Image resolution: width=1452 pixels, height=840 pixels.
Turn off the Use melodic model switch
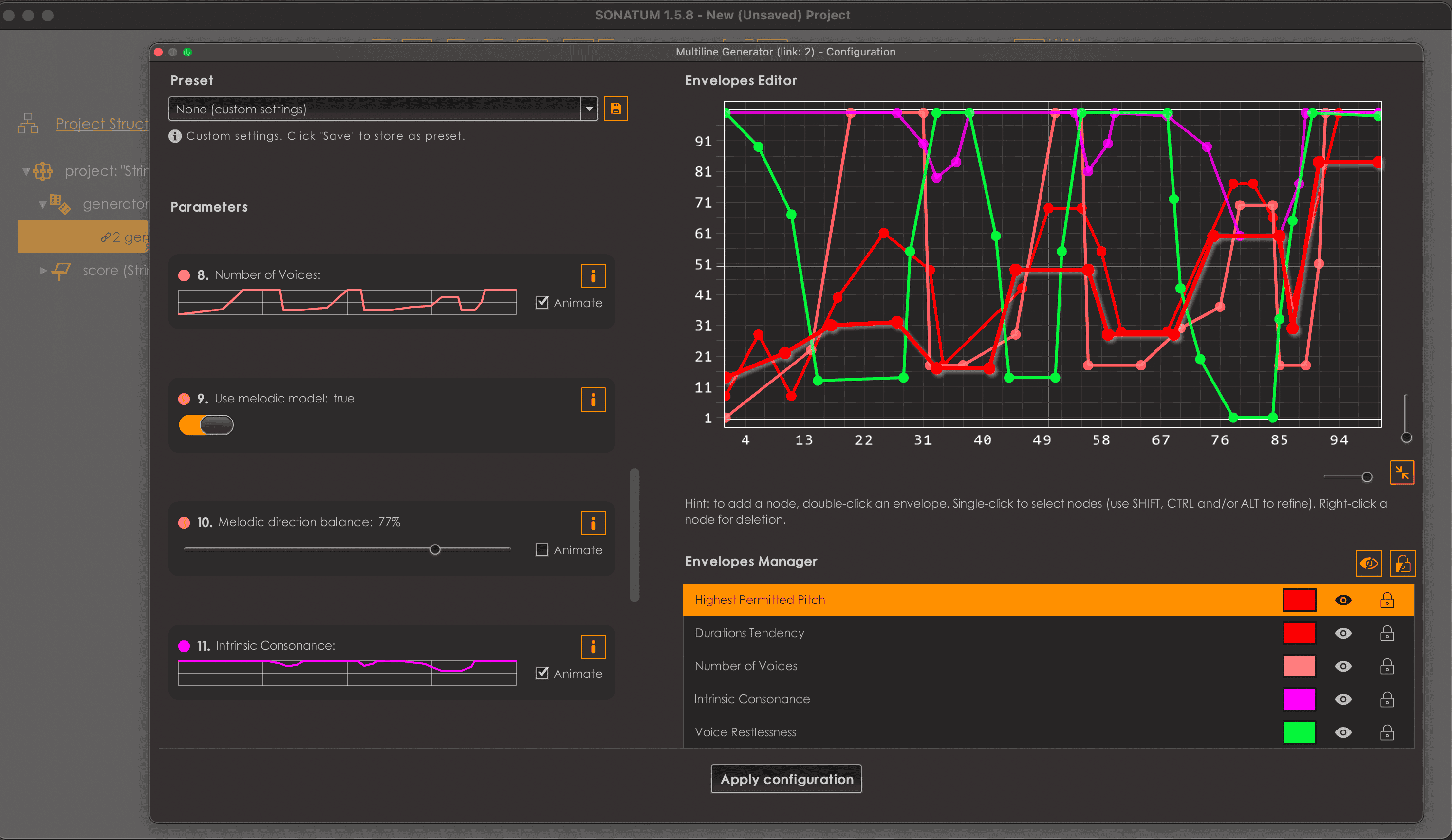206,425
